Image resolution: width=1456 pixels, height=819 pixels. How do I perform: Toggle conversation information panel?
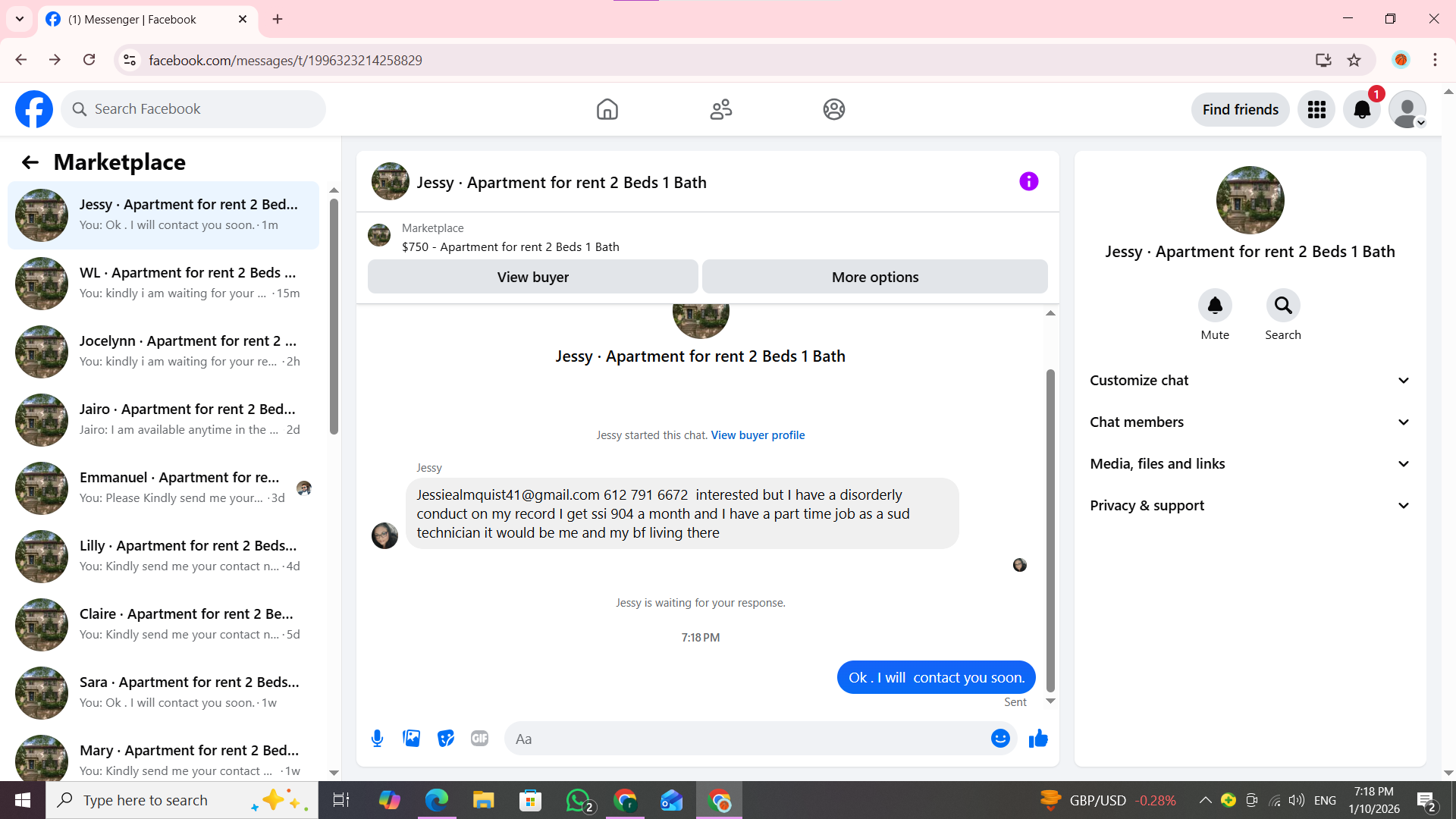click(x=1028, y=182)
